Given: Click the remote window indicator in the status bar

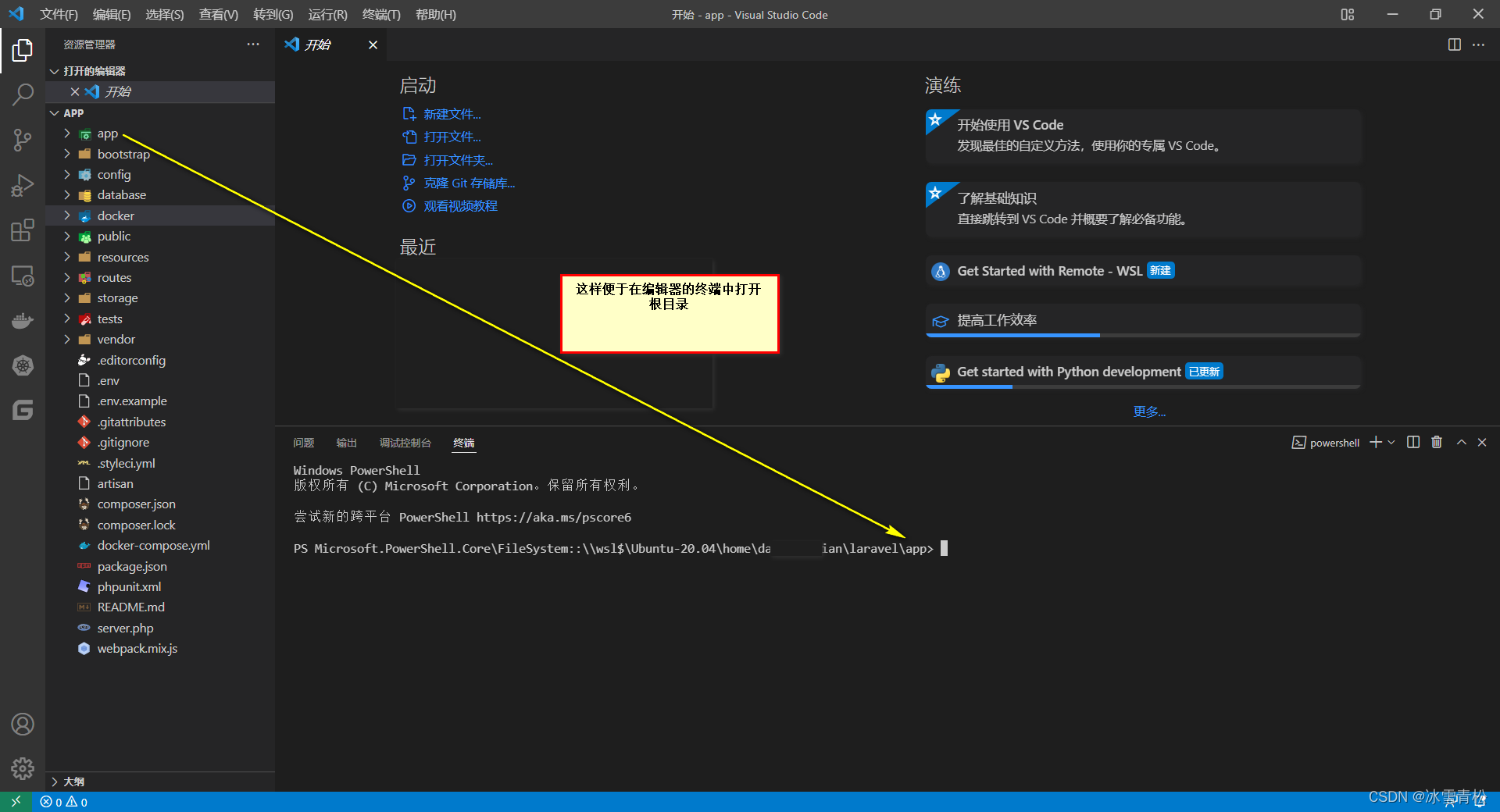Looking at the screenshot, I should click(x=16, y=802).
